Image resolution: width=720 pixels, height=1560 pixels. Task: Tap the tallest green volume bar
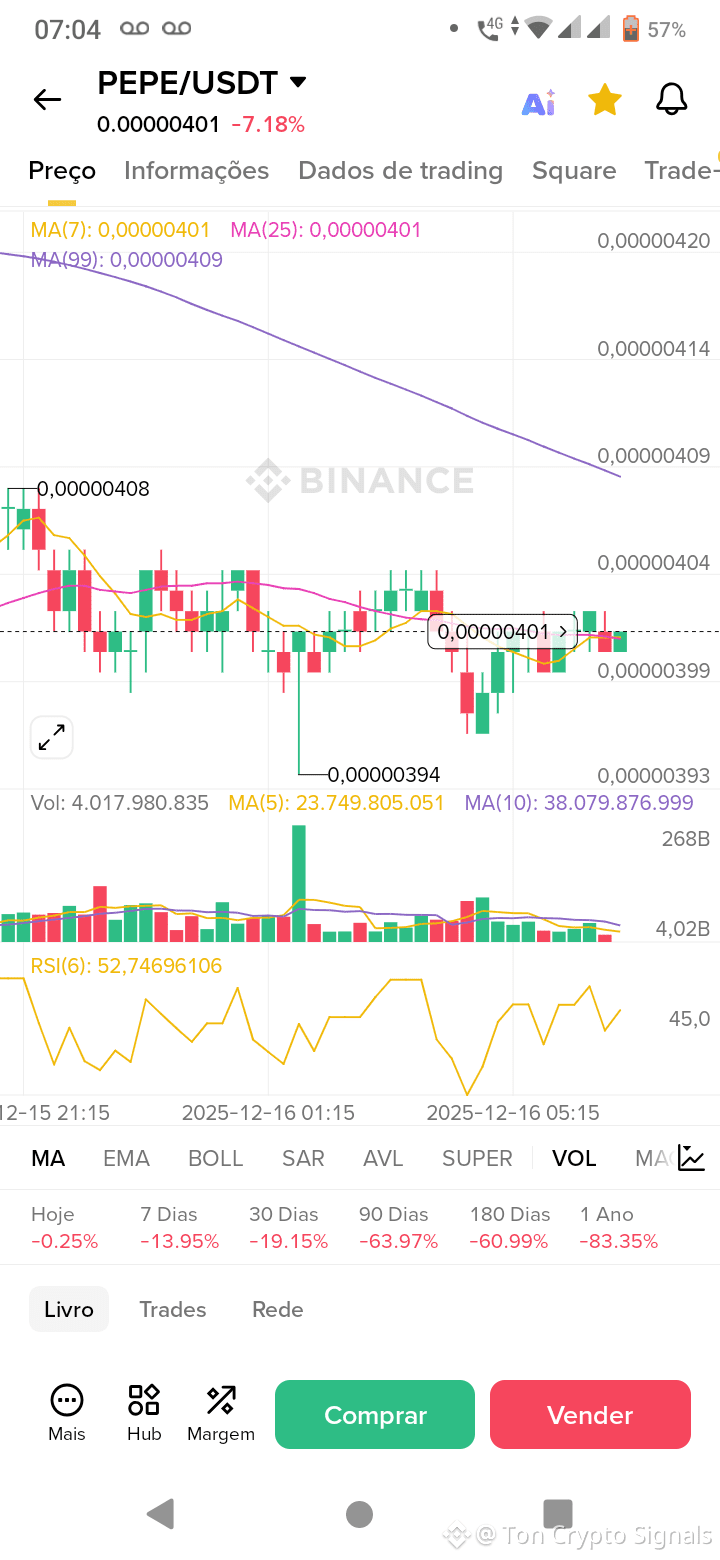click(299, 883)
